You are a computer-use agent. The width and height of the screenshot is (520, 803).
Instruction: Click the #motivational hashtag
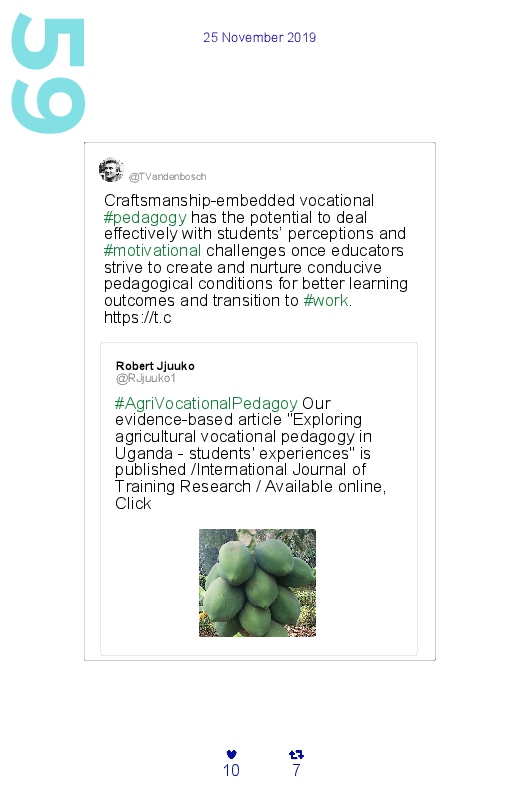(x=152, y=250)
